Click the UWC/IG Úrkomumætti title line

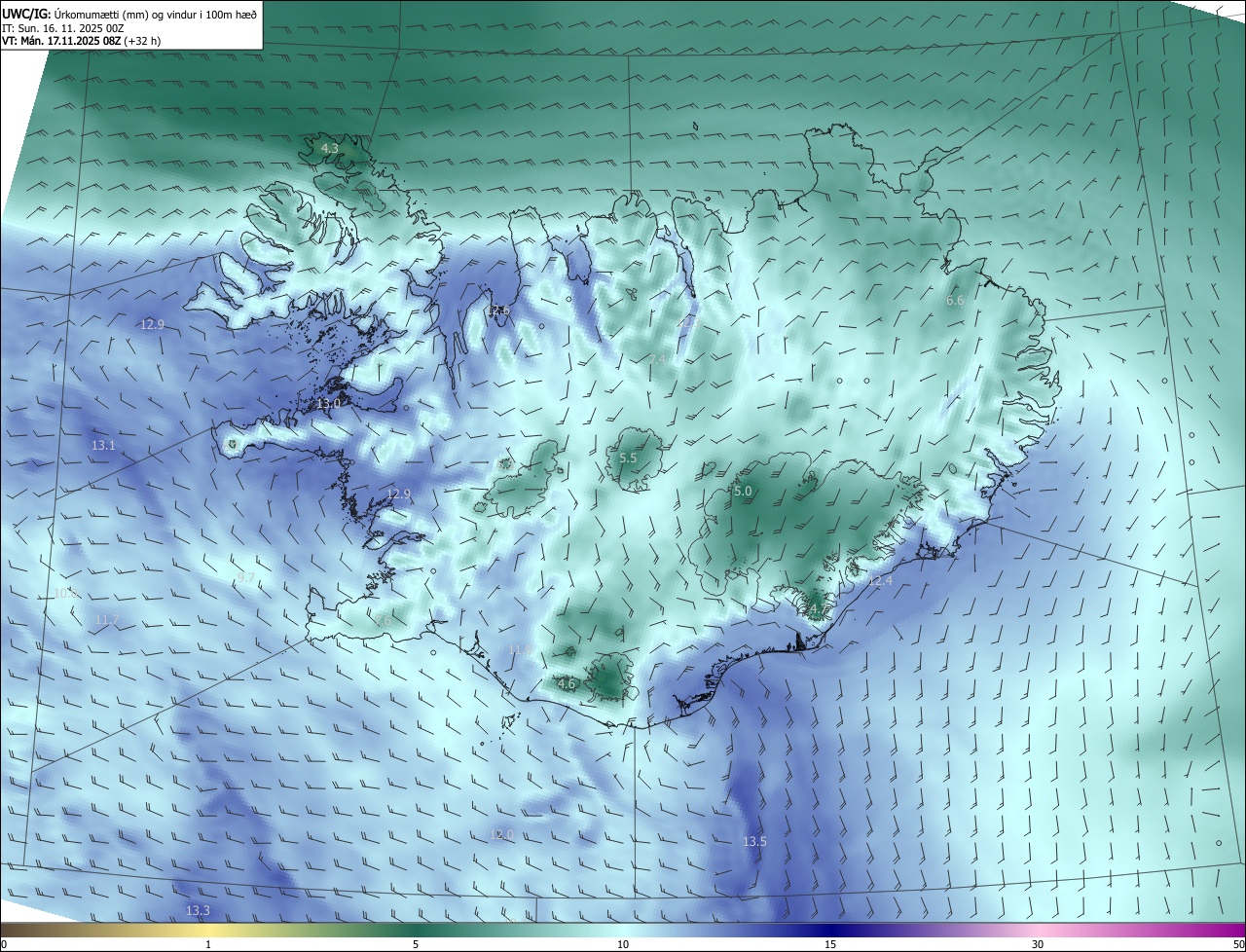click(129, 13)
